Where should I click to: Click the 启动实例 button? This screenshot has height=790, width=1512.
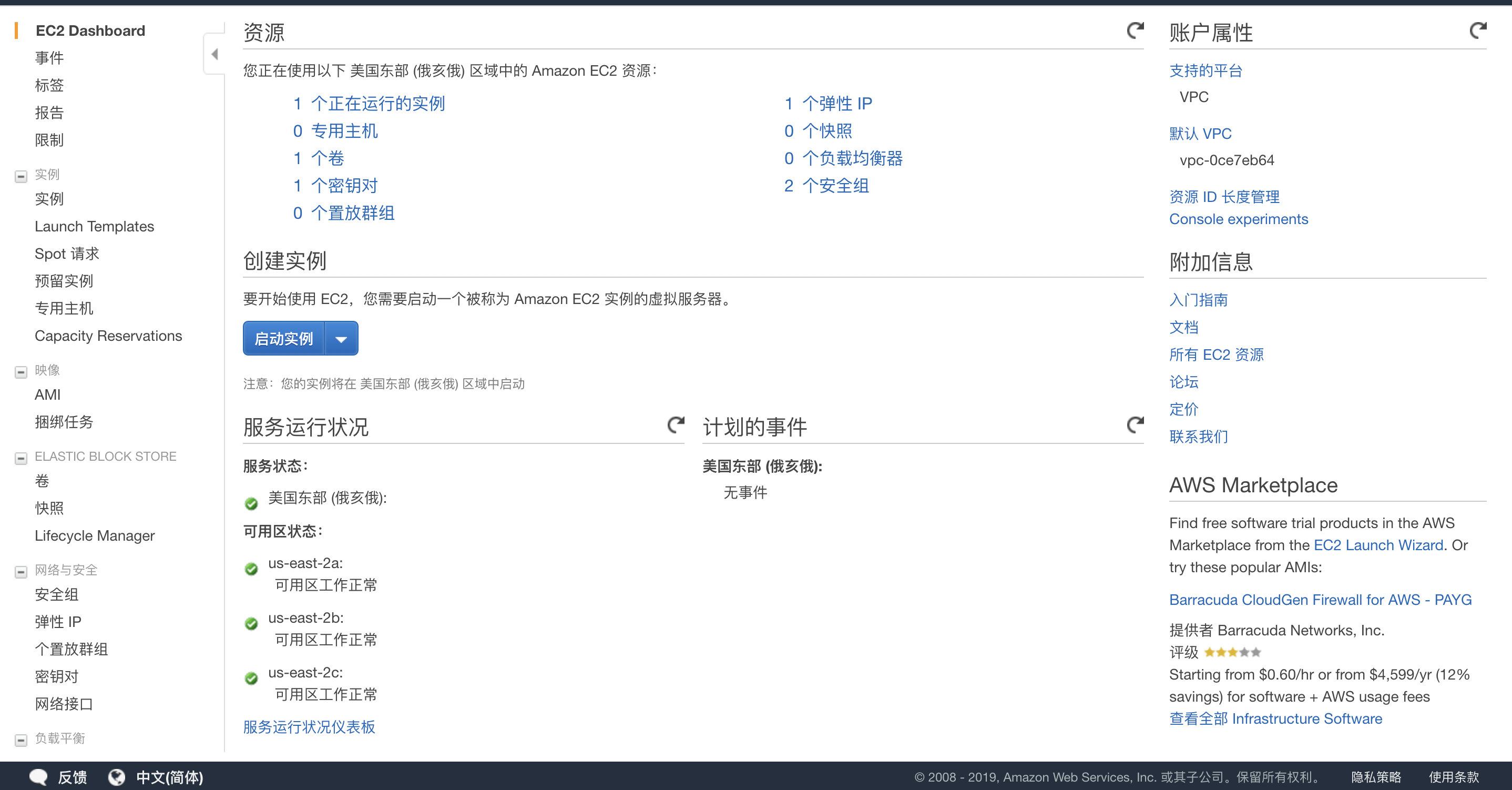point(283,338)
